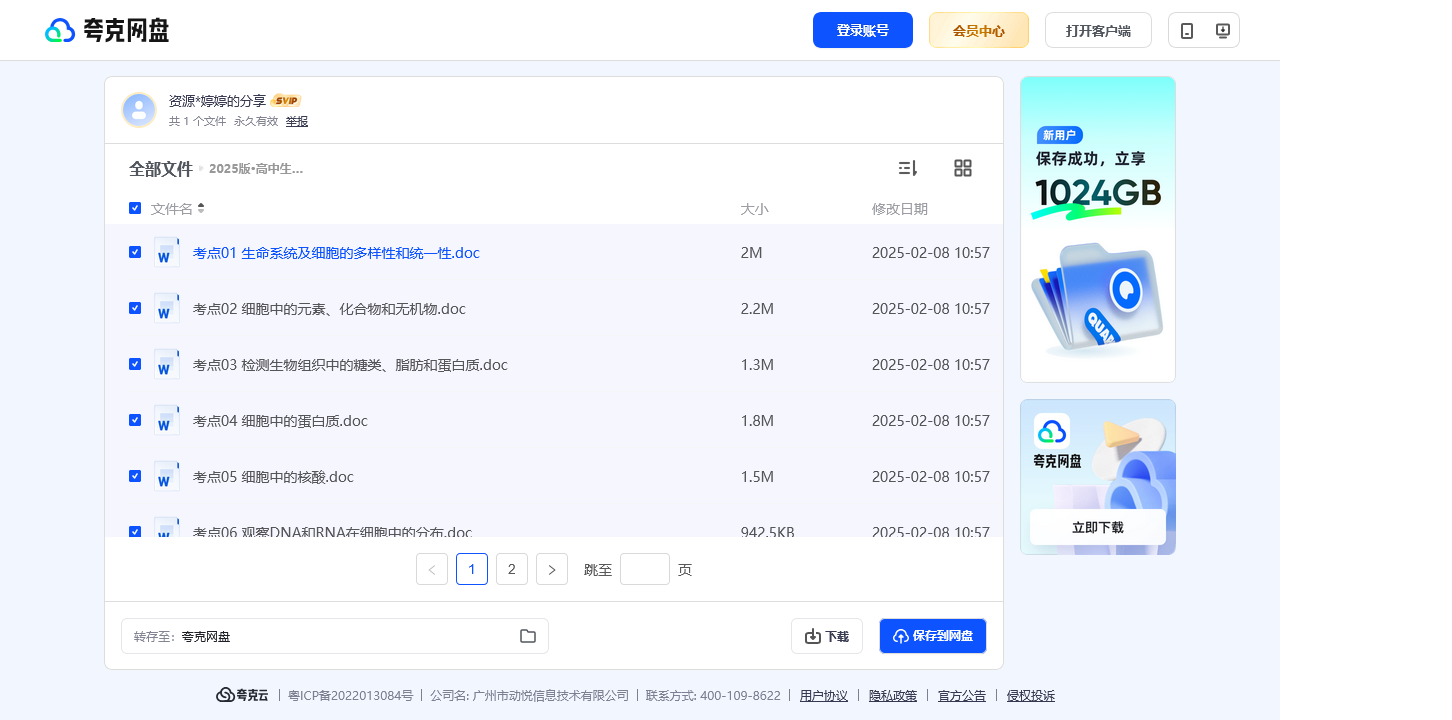Click the 跳至 page number input field
1452x720 pixels.
click(645, 569)
